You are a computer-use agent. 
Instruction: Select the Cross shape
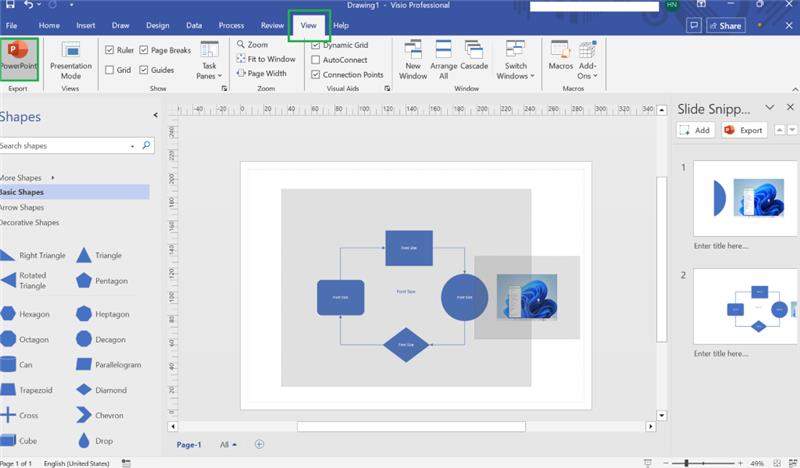click(19, 415)
